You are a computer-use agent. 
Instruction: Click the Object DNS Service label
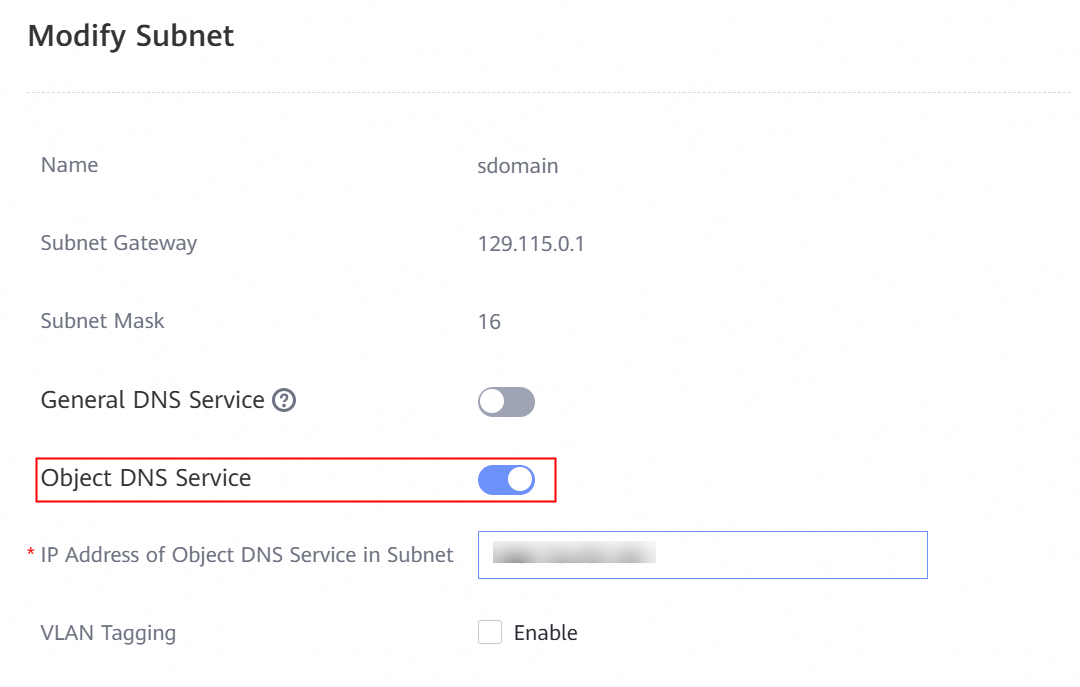click(x=146, y=478)
